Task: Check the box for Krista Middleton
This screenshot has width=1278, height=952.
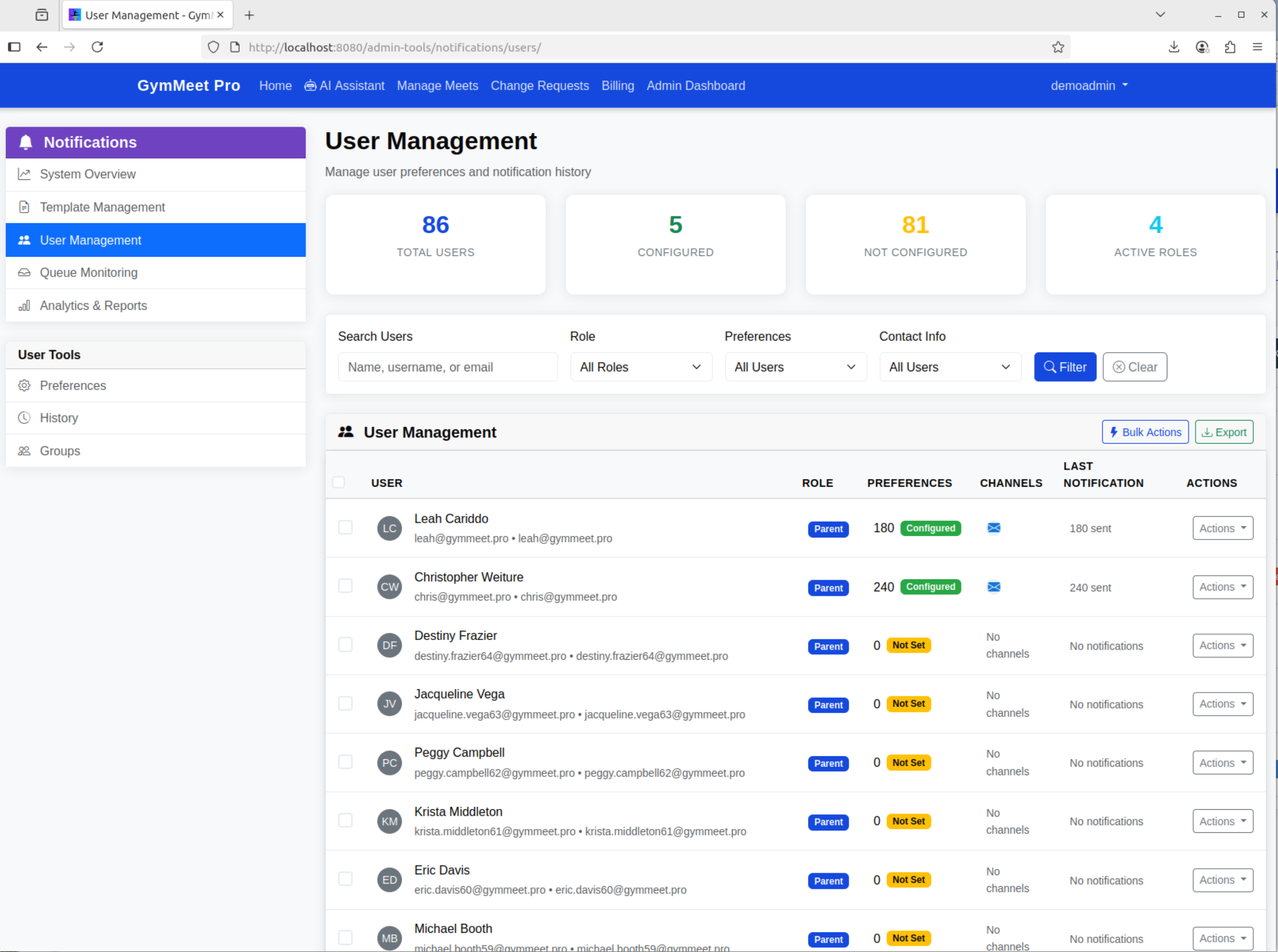Action: click(x=345, y=821)
